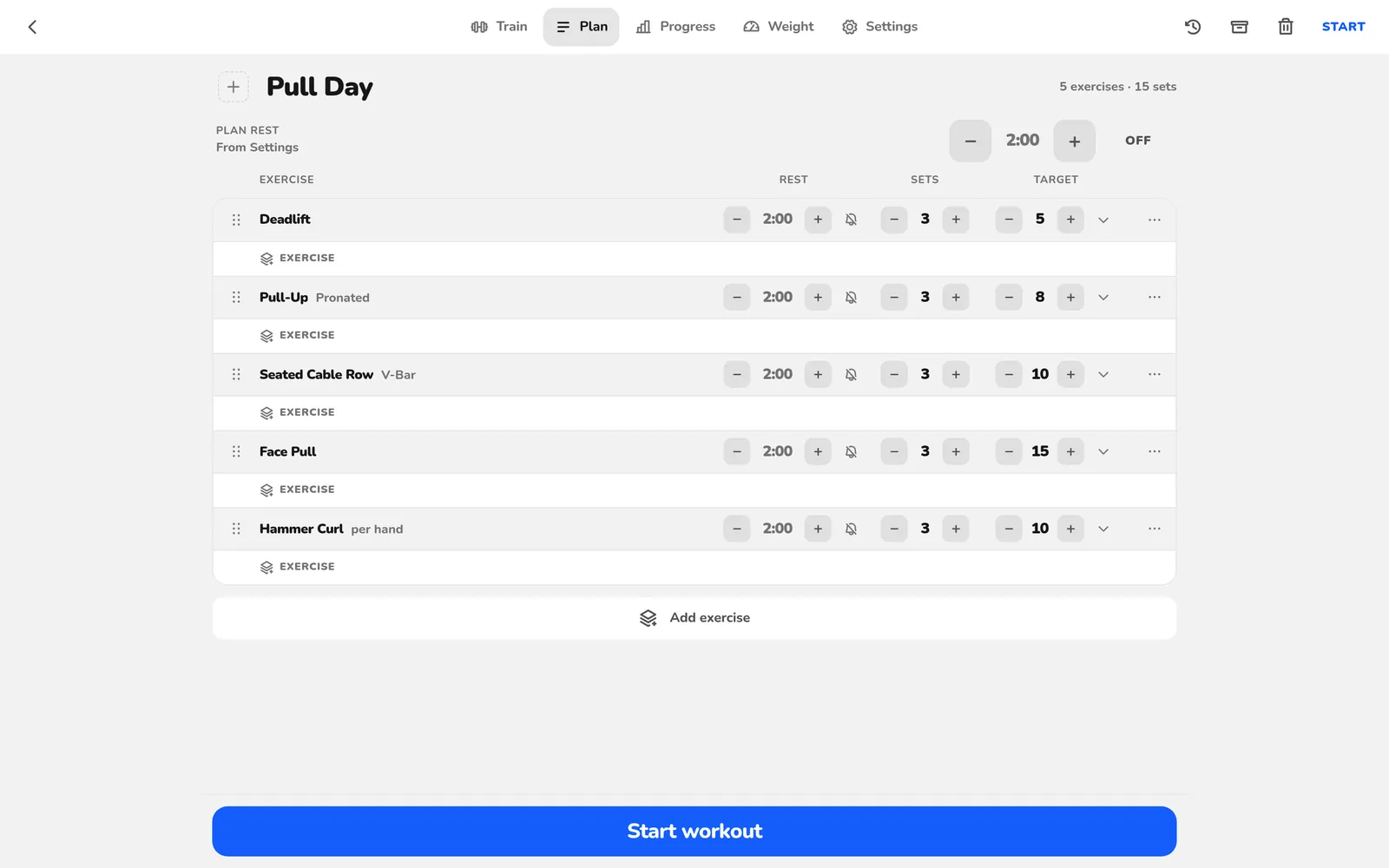Expand the Face Pull target chevron
The width and height of the screenshot is (1389, 868).
pos(1103,451)
